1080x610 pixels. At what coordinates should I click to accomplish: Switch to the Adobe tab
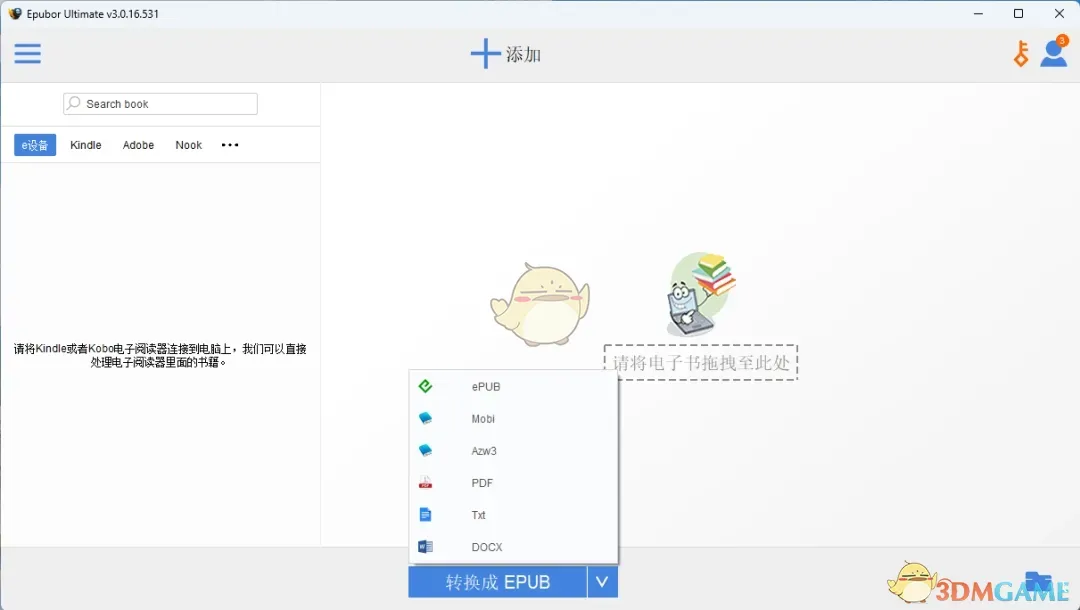point(138,145)
